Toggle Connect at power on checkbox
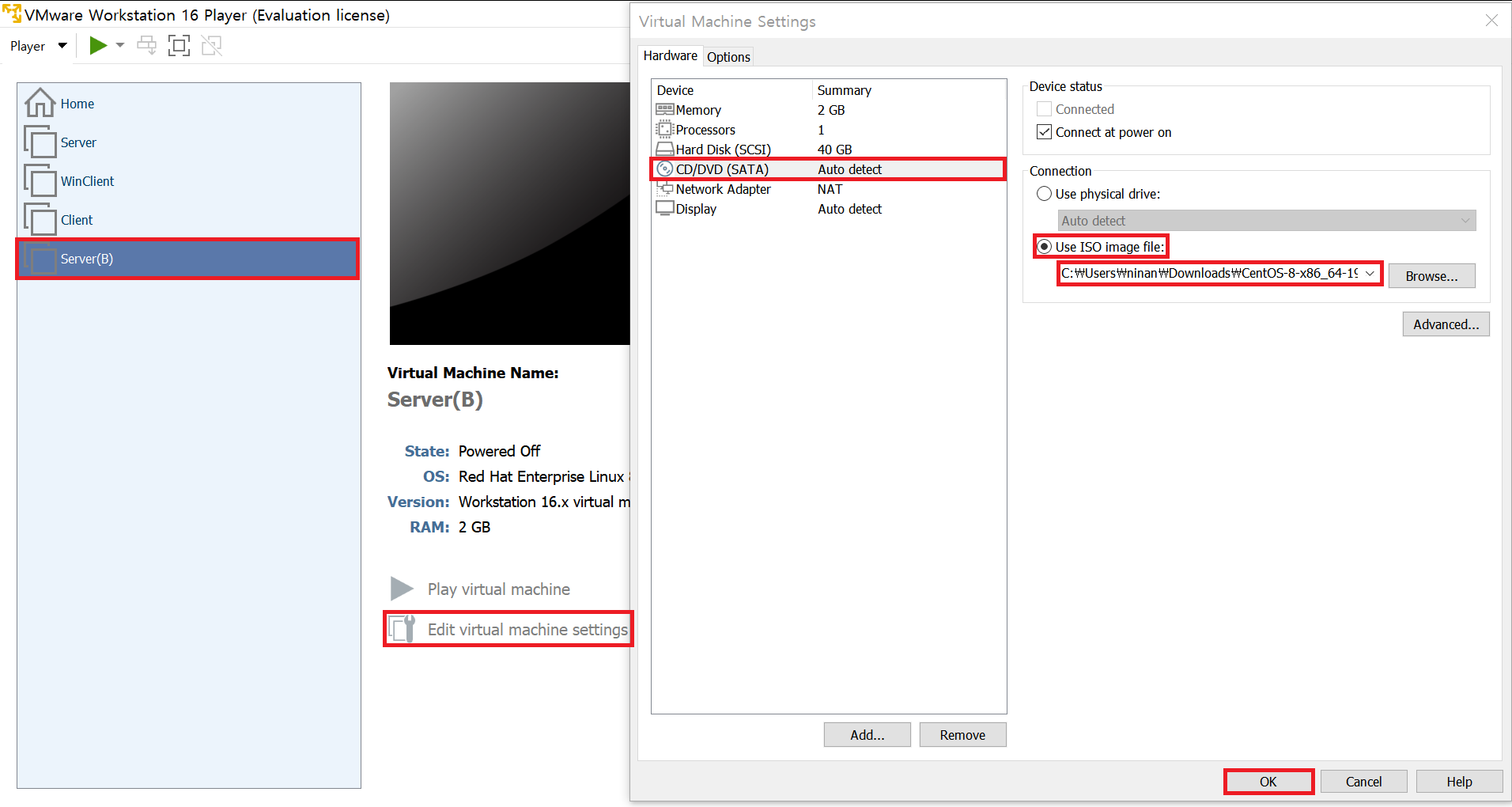 coord(1044,132)
